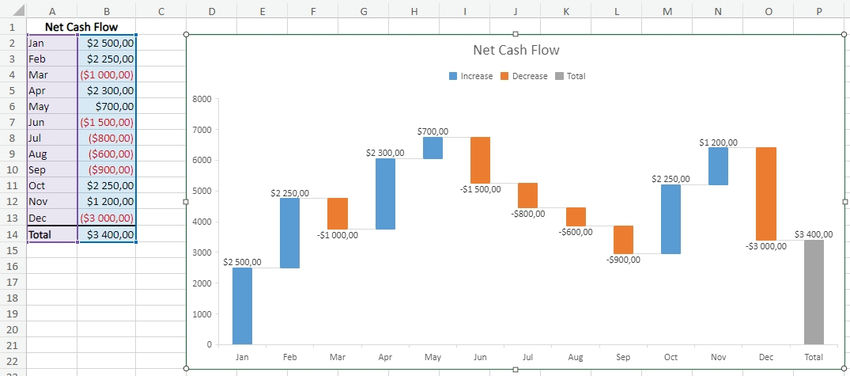This screenshot has height=376, width=850.
Task: Select column P header
Action: coord(819,11)
